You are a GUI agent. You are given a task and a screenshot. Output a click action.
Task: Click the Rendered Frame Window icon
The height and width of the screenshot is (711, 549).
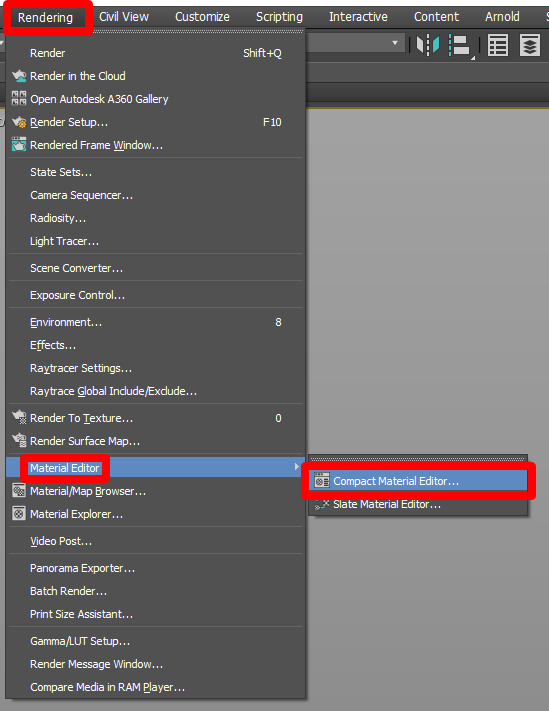click(x=19, y=145)
